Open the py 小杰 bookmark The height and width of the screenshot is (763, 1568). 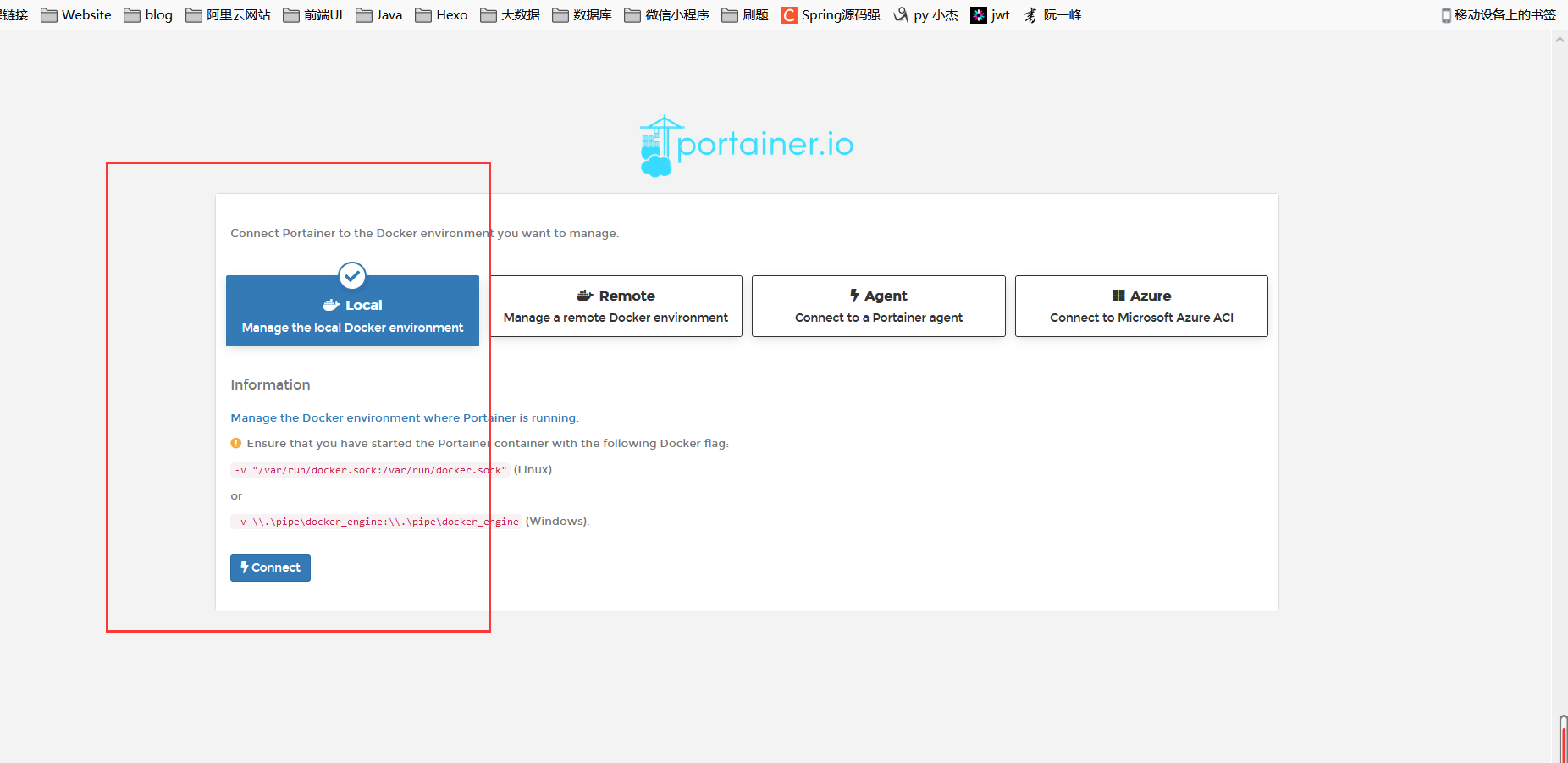click(x=925, y=15)
